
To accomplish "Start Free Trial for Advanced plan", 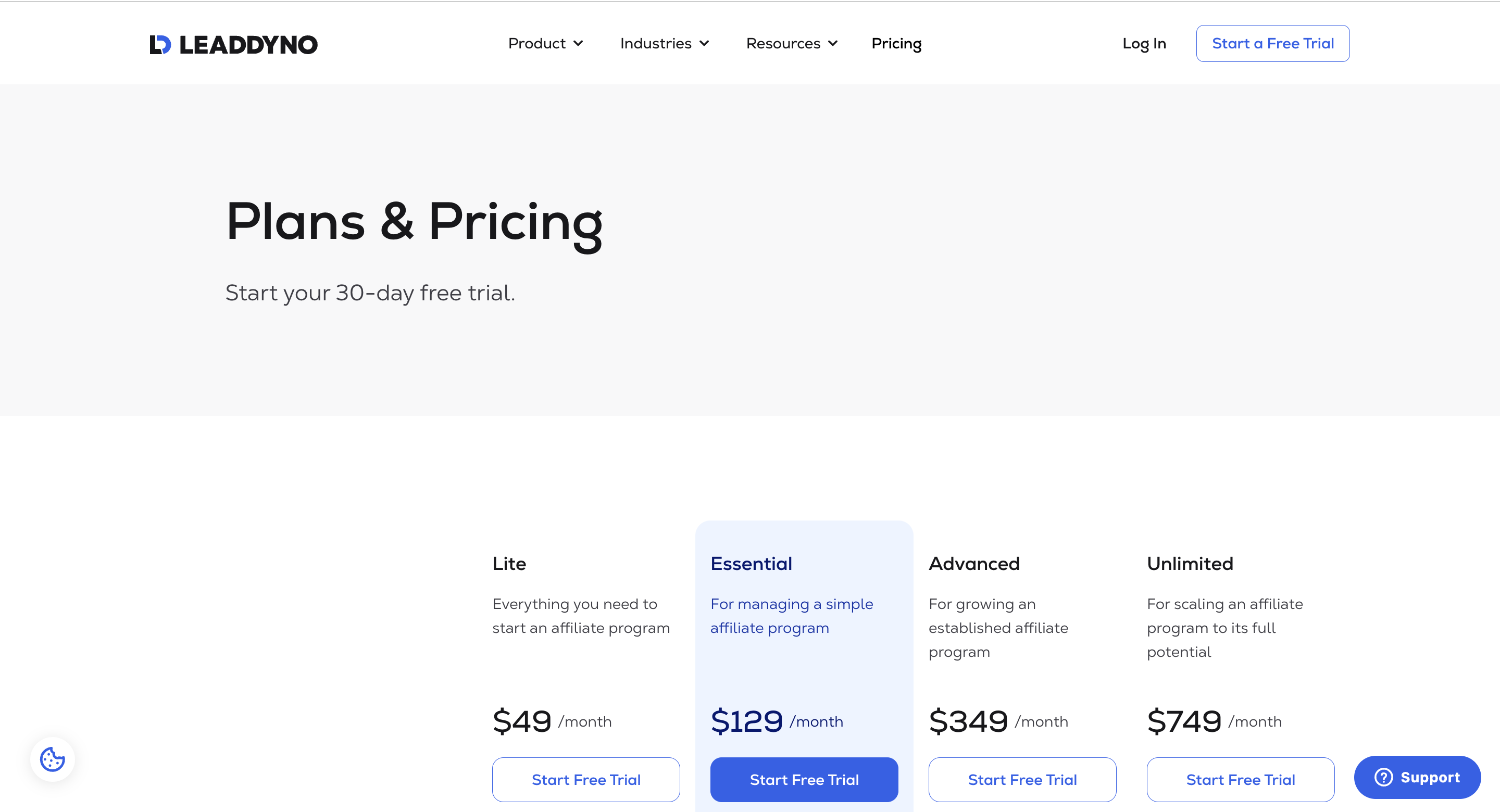I will coord(1022,779).
